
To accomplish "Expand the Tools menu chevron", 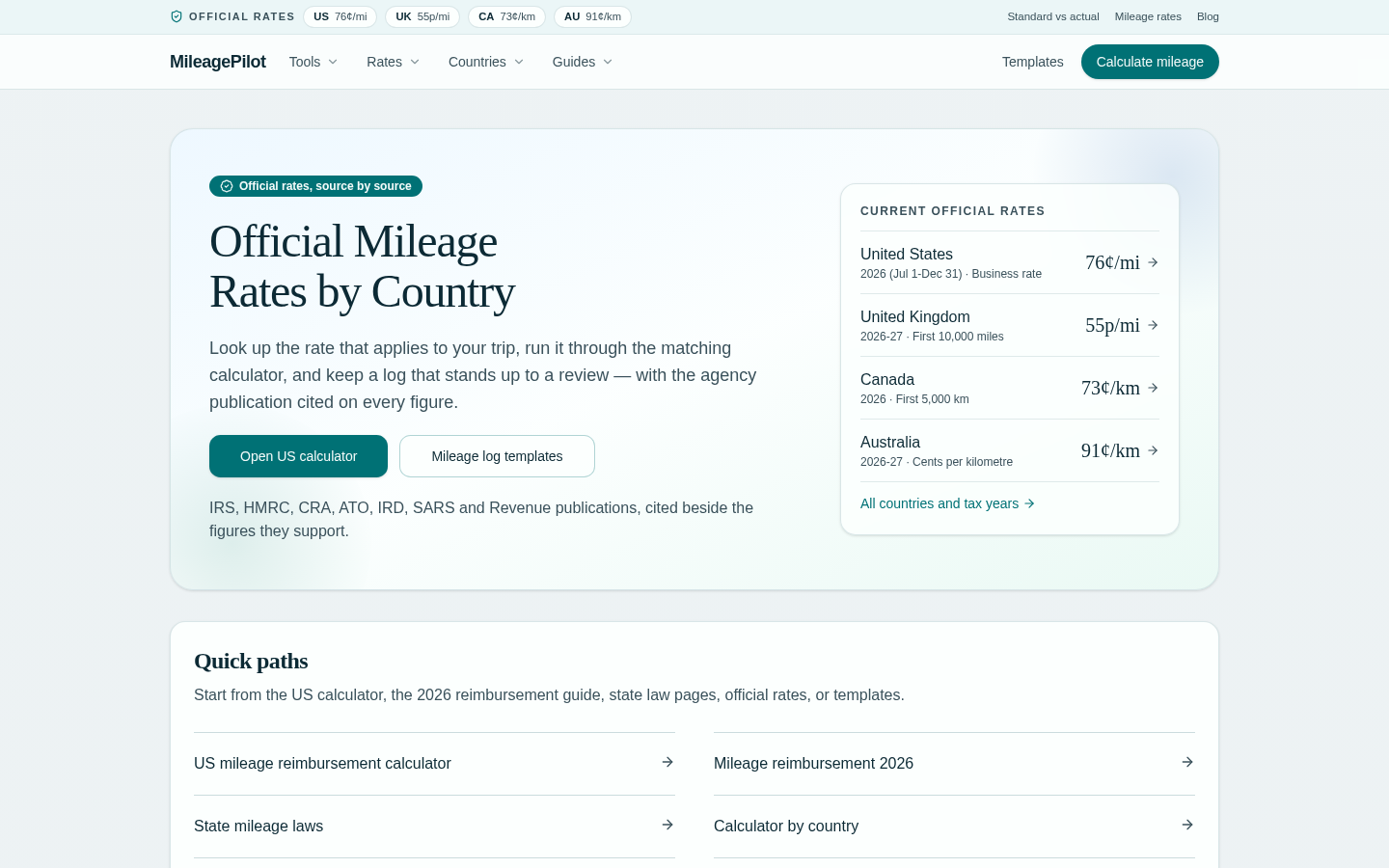I will click(x=333, y=62).
